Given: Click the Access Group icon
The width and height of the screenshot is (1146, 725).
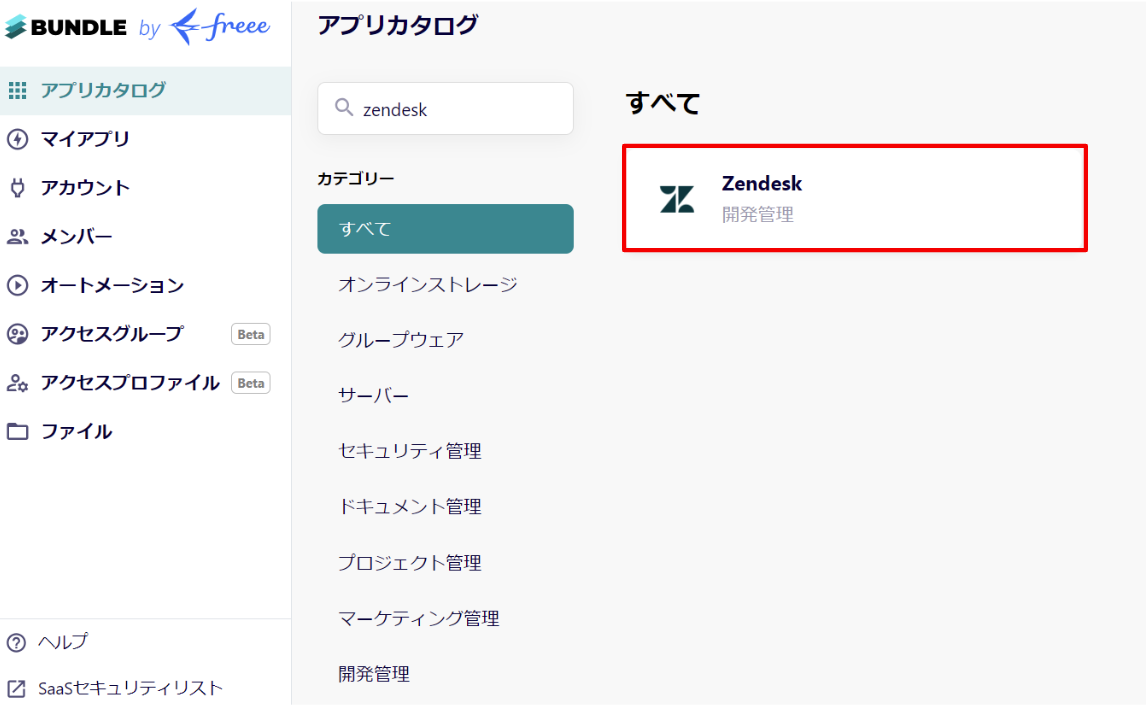Looking at the screenshot, I should tap(17, 334).
